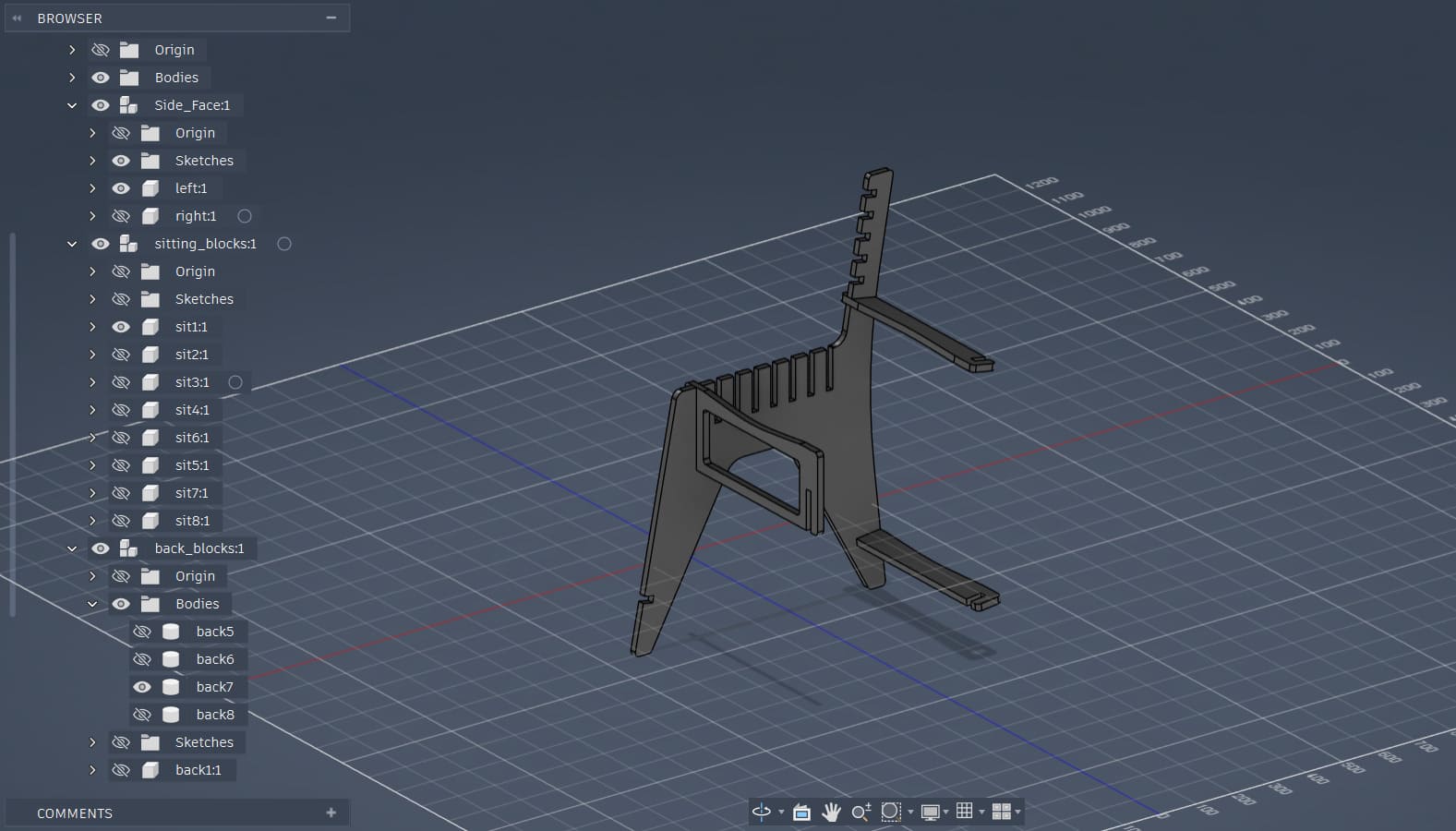This screenshot has width=1456, height=831.
Task: Expand the sit5:1 component node
Action: [92, 465]
